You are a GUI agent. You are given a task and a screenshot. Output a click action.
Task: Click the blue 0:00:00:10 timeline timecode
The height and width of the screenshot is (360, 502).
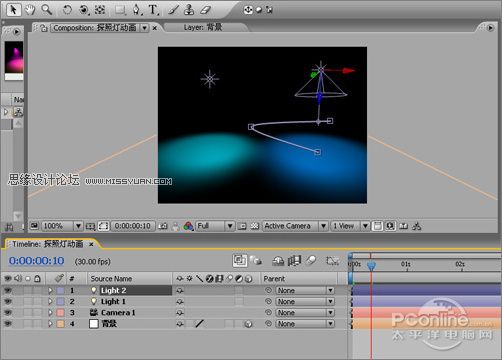(37, 261)
